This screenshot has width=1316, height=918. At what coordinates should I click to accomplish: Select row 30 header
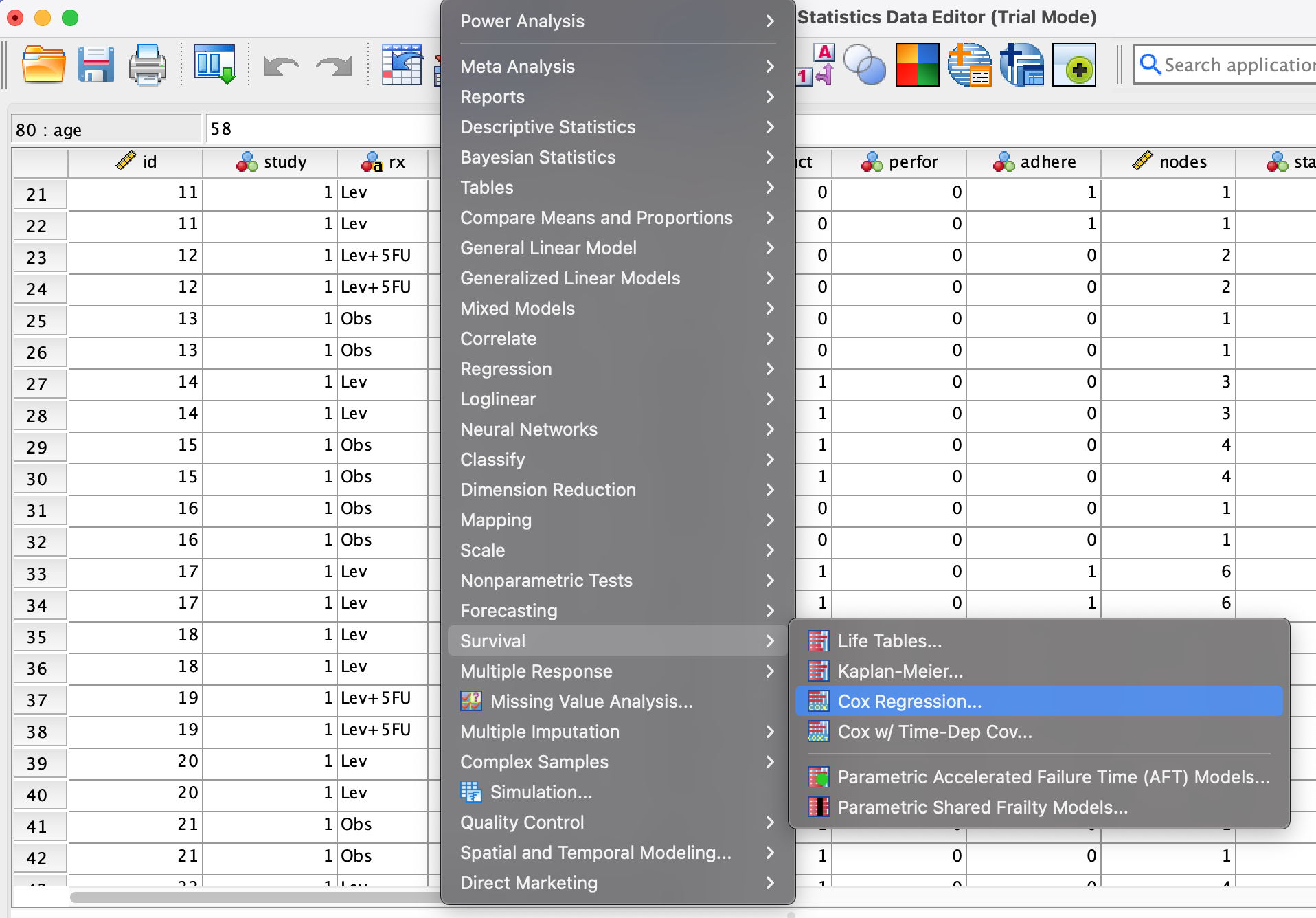(38, 479)
